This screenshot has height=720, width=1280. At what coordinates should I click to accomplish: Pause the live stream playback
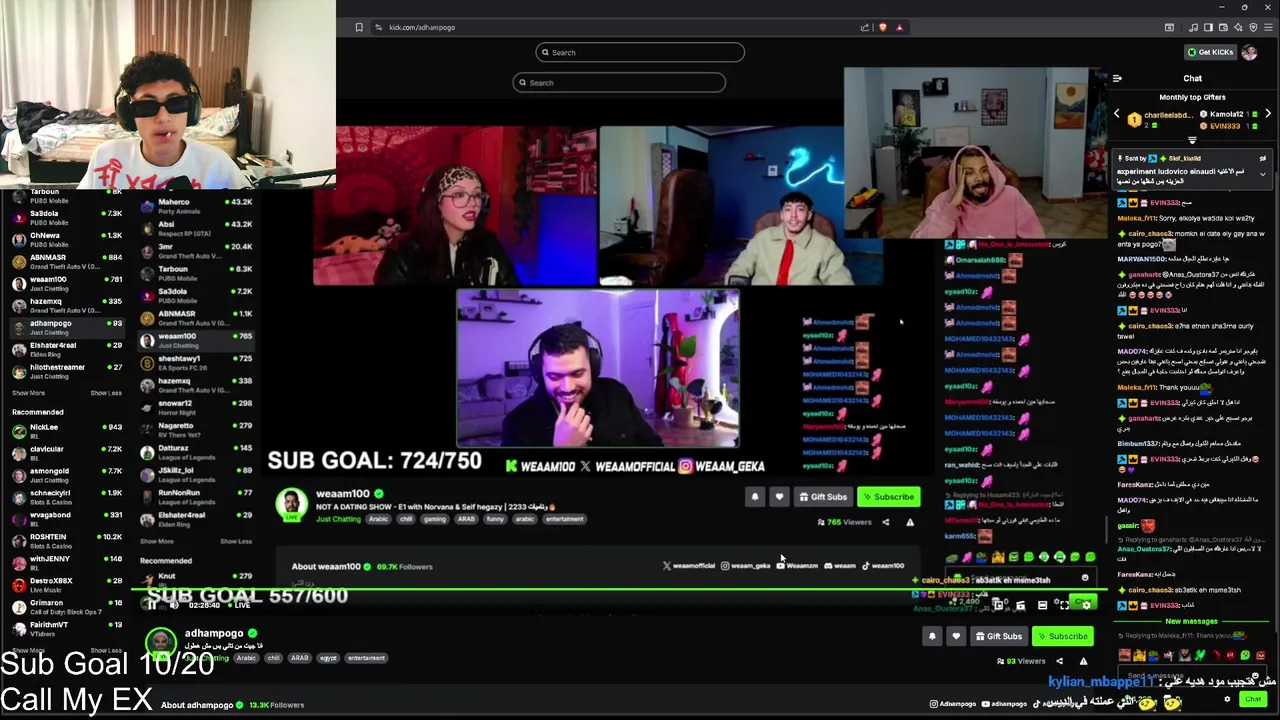click(x=152, y=604)
